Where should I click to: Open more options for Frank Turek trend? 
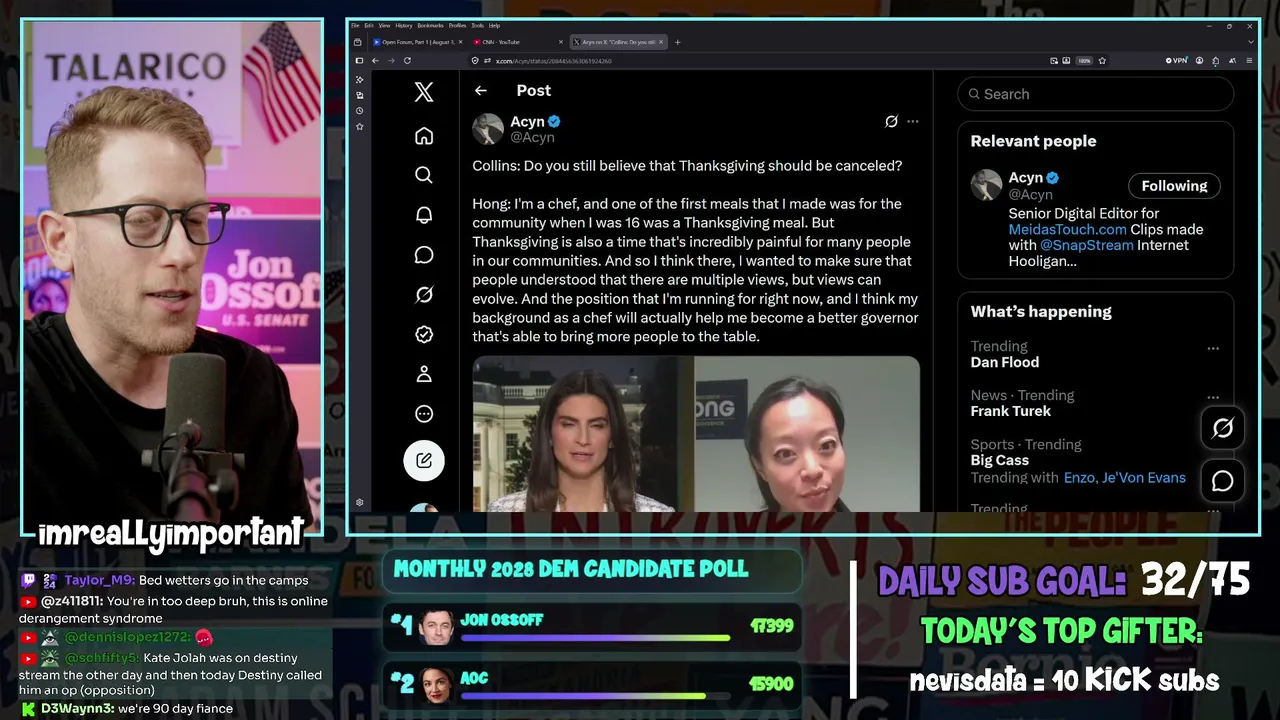[1213, 397]
